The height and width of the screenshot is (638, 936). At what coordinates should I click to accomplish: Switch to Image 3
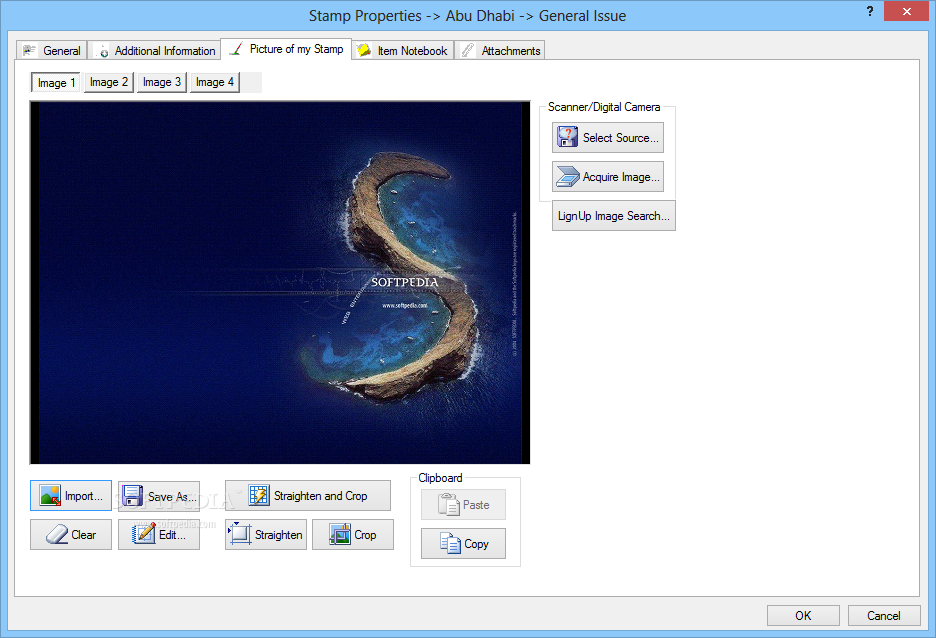pos(162,82)
